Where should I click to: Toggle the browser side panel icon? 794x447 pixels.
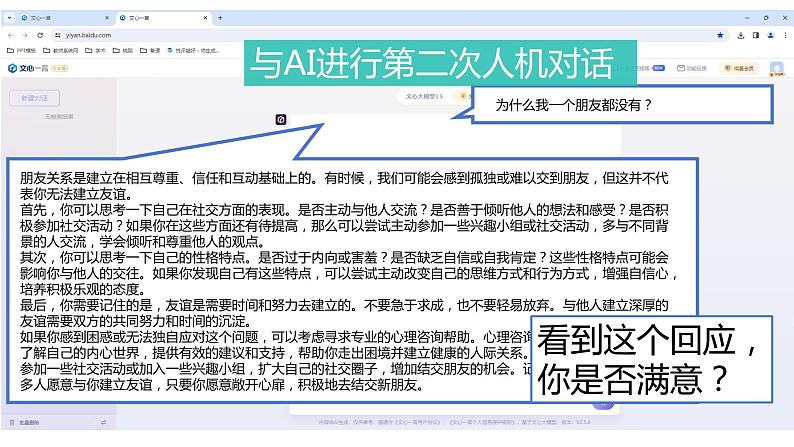tap(756, 35)
